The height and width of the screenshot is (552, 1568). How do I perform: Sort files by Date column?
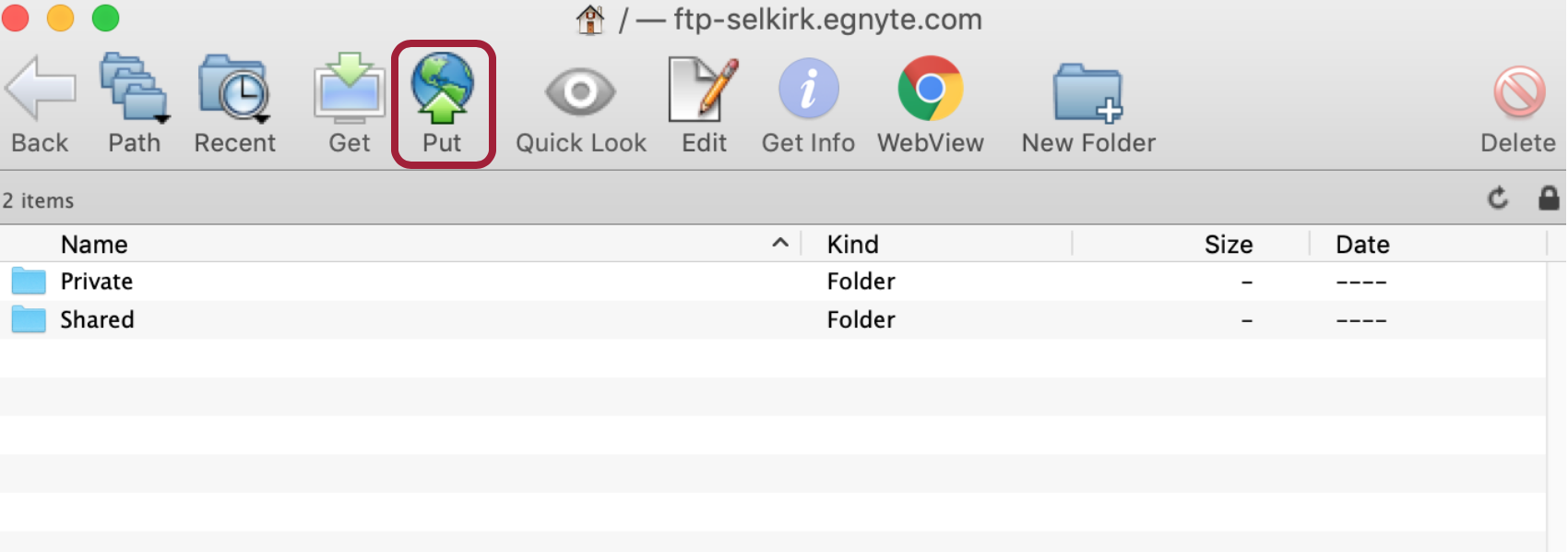coord(1362,243)
